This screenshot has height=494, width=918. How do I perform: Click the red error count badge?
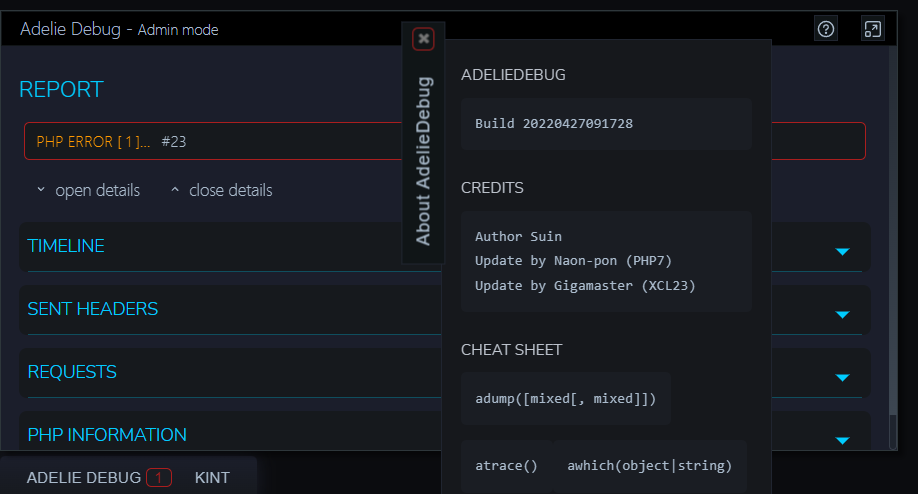click(159, 478)
